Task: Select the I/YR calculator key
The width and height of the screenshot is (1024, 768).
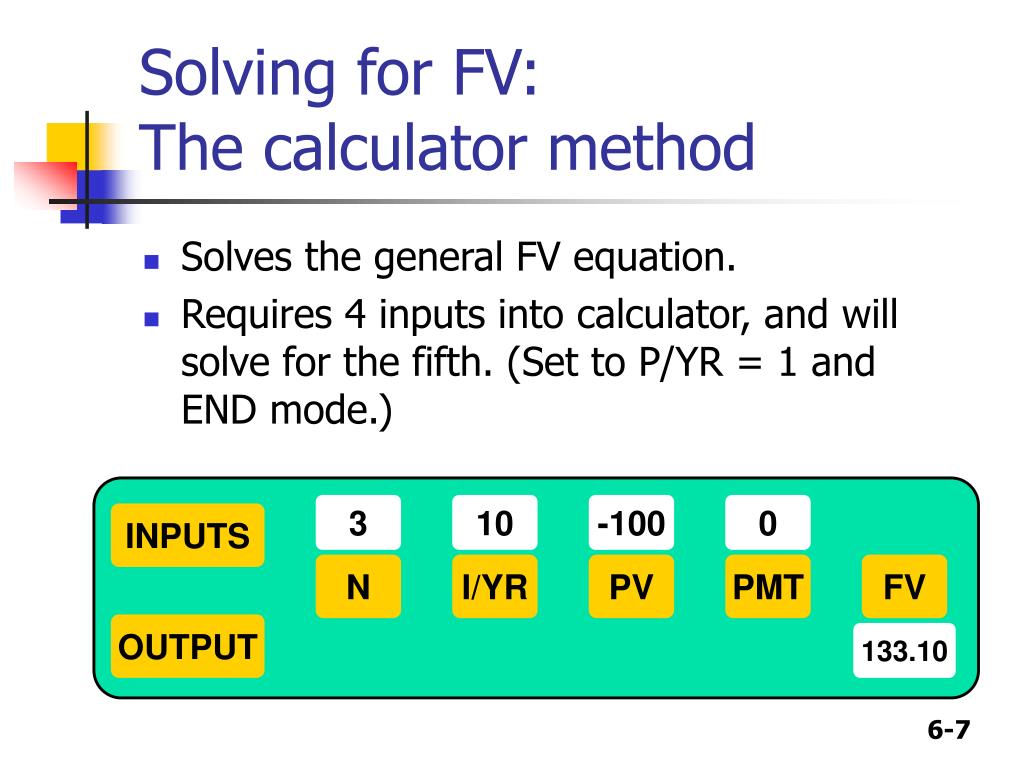Action: (494, 586)
